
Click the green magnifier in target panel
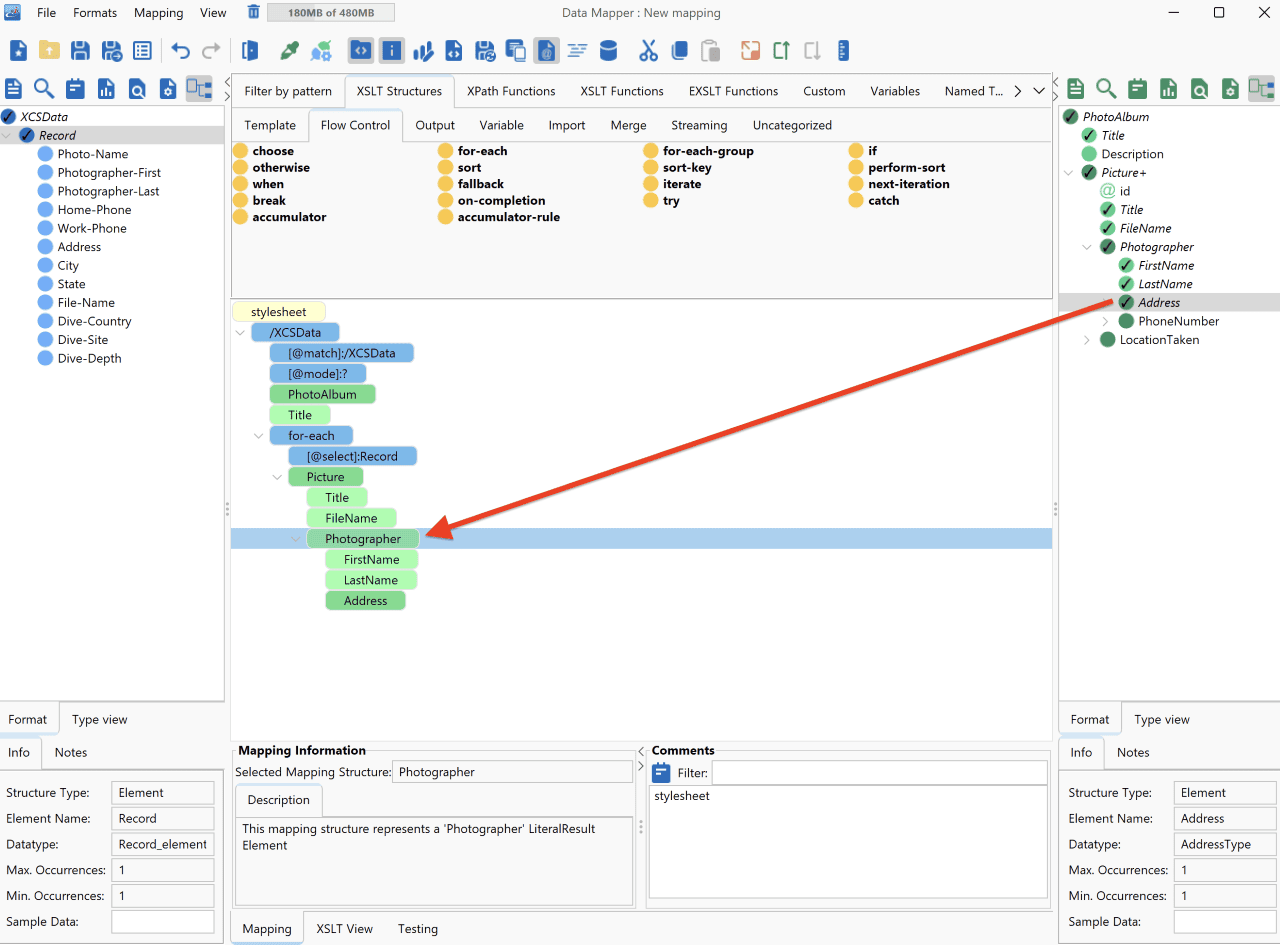[x=1106, y=88]
